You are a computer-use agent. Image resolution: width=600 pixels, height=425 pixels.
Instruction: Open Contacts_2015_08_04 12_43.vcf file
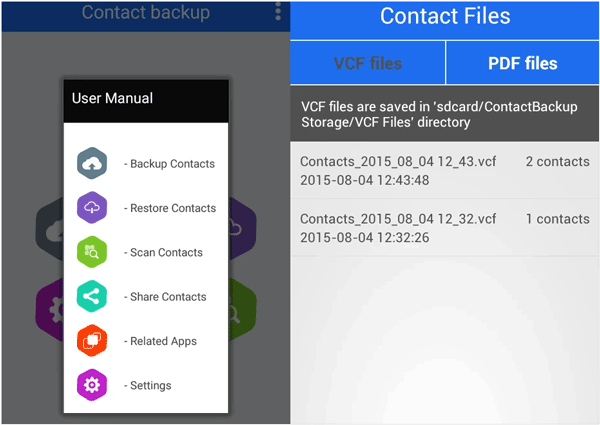point(445,171)
